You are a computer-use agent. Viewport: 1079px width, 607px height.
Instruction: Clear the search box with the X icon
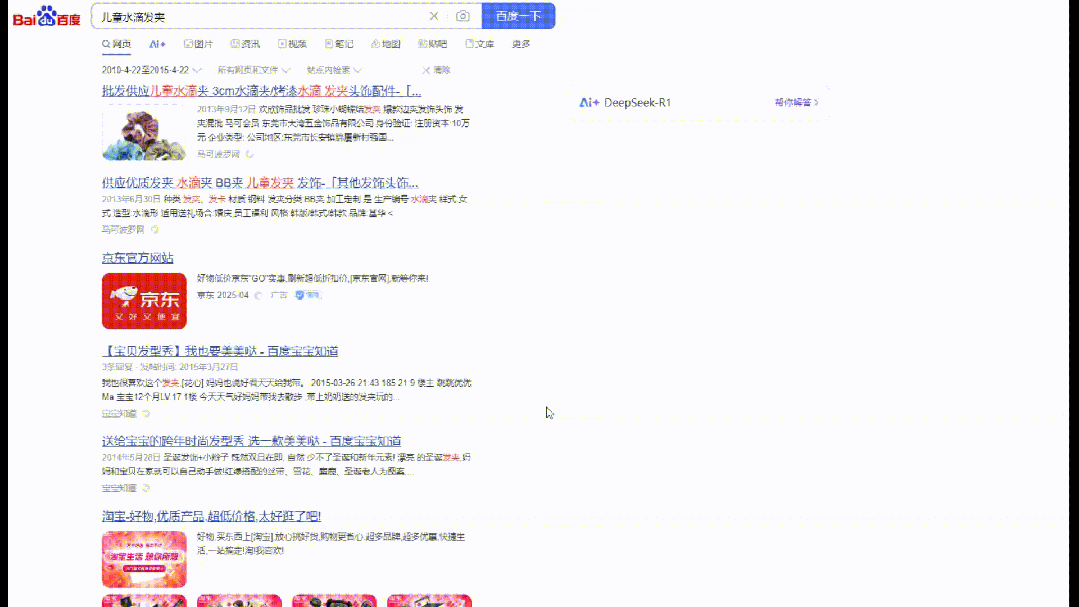point(434,16)
